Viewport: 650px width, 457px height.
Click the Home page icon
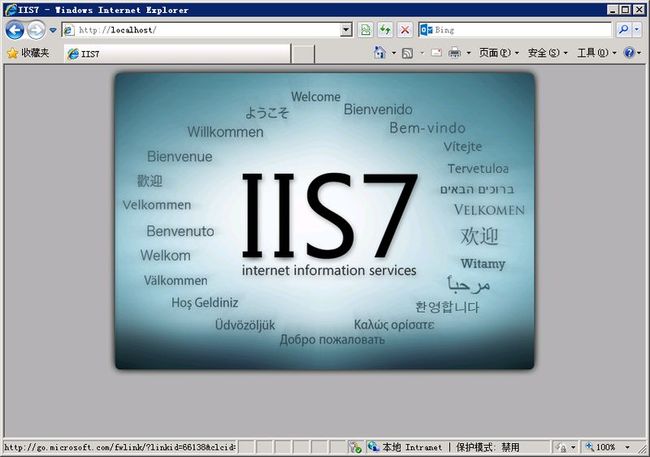tap(380, 53)
